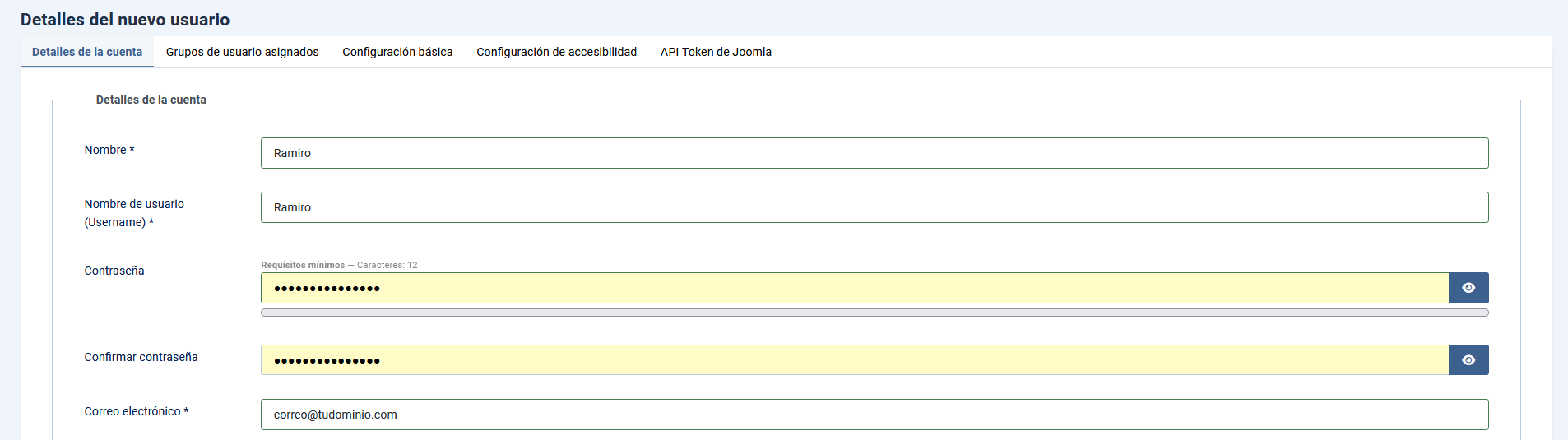The width and height of the screenshot is (1568, 440).
Task: Click the Contraseña label text
Action: point(114,271)
